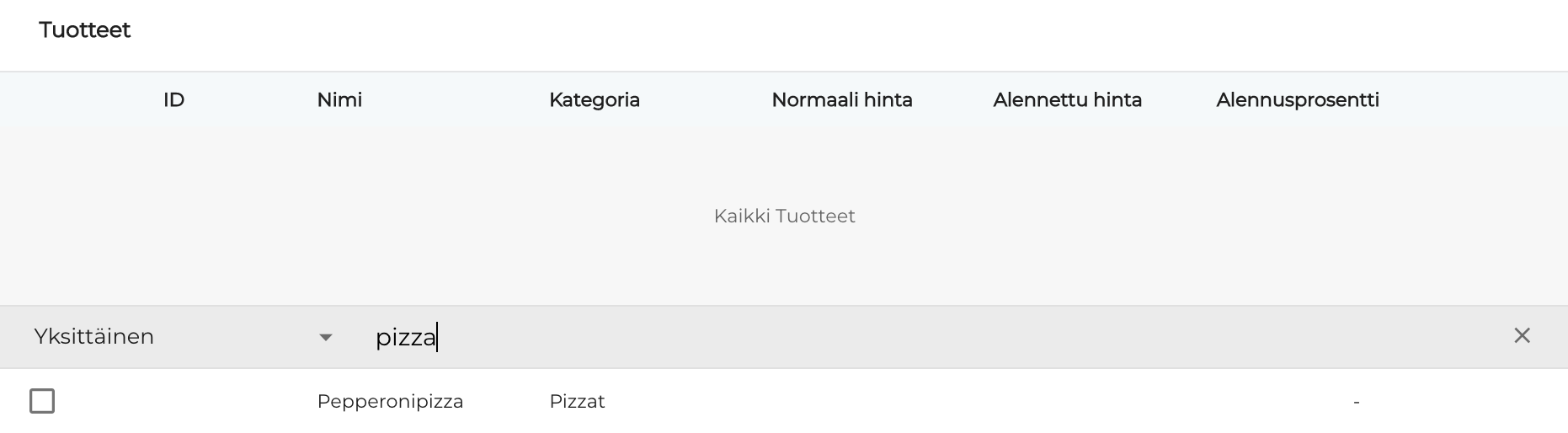Click the Tuotteet section title
The height and width of the screenshot is (433, 1568).
point(85,30)
